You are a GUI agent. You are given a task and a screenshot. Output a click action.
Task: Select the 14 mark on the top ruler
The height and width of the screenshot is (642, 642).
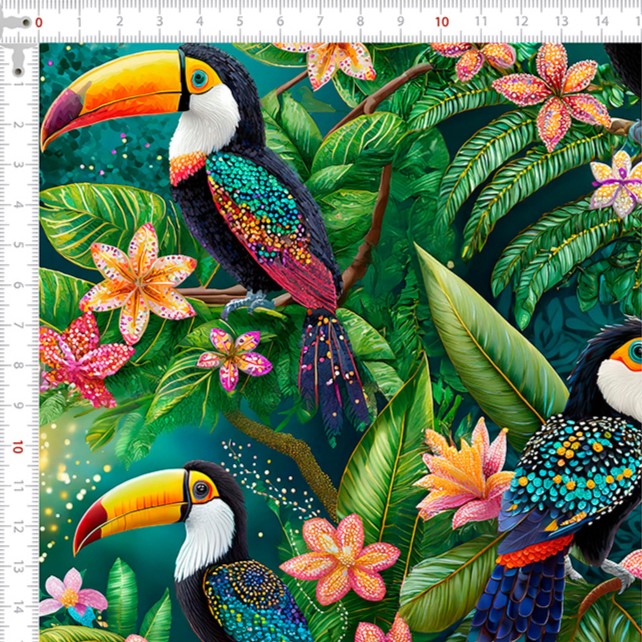[x=601, y=22]
